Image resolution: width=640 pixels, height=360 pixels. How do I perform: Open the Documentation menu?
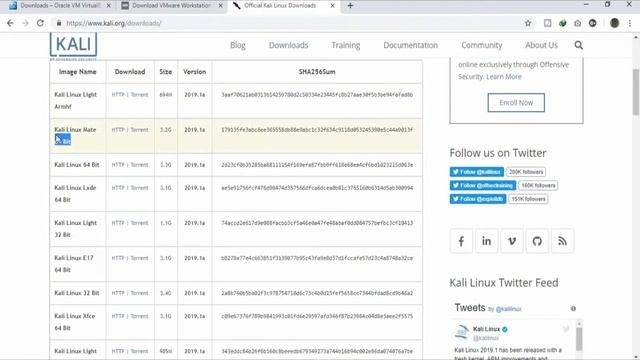coord(411,45)
